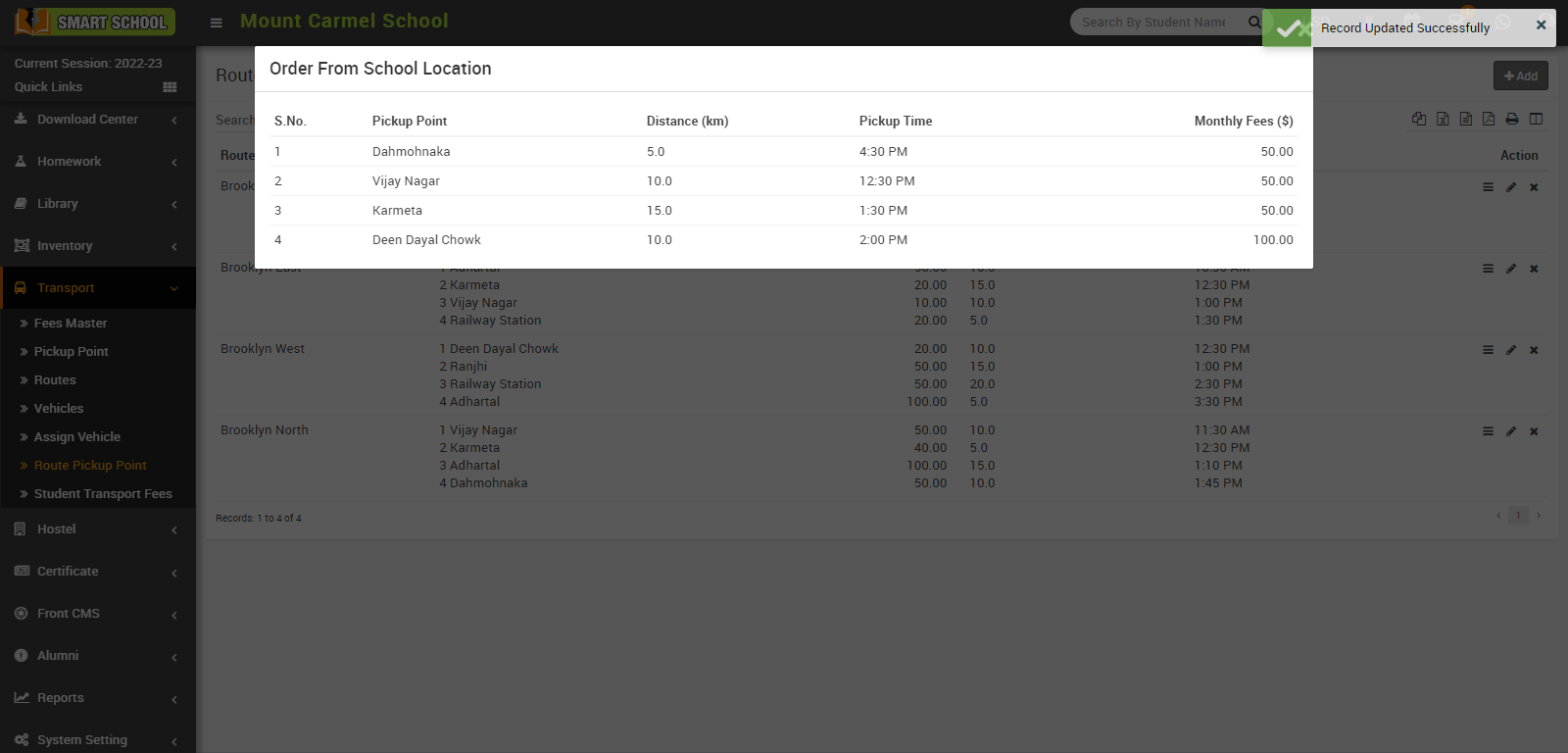Edit the Brooklyn West route entry
Screen dimensions: 1568x753
1511,350
